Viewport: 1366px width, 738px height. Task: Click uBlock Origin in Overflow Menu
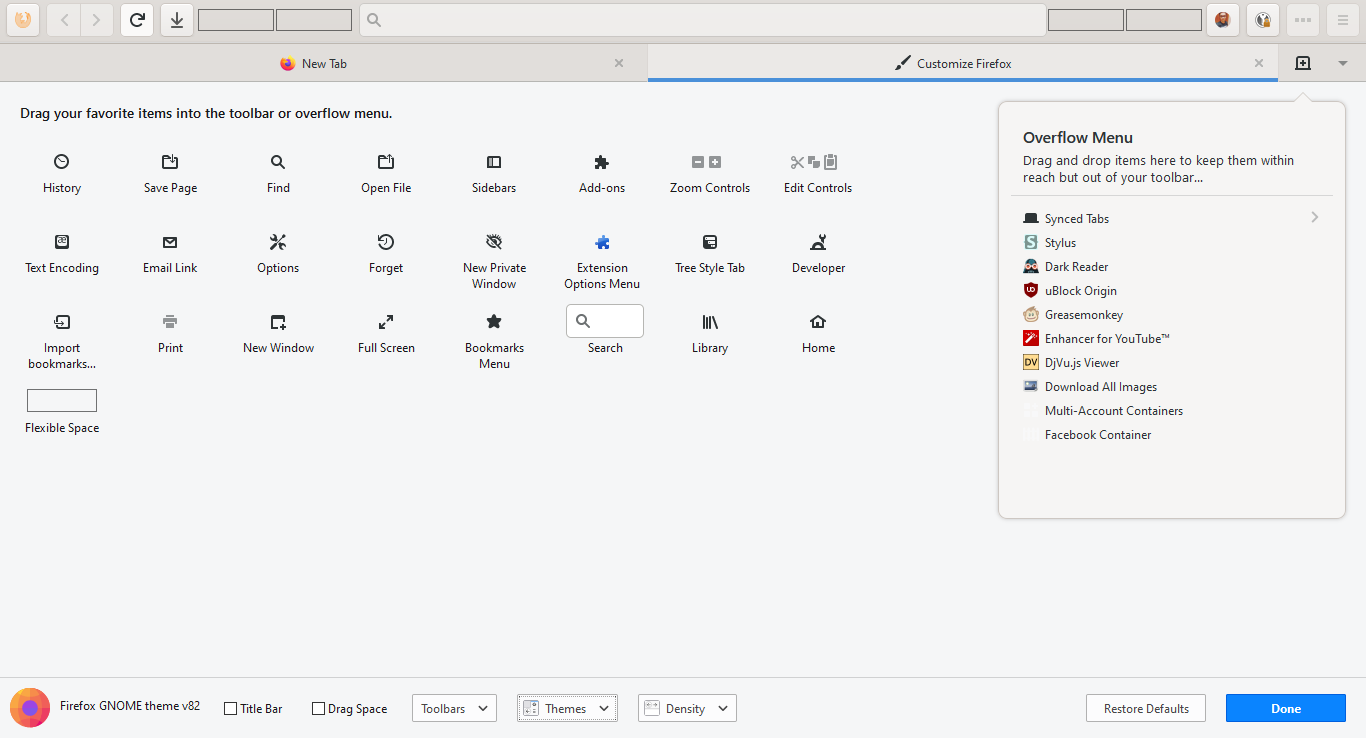pyautogui.click(x=1172, y=290)
